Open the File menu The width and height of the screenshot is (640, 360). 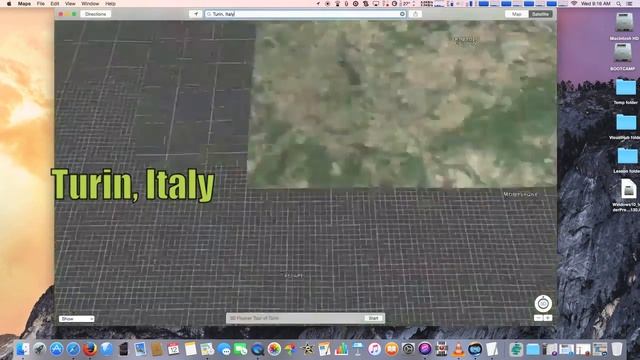click(x=40, y=4)
